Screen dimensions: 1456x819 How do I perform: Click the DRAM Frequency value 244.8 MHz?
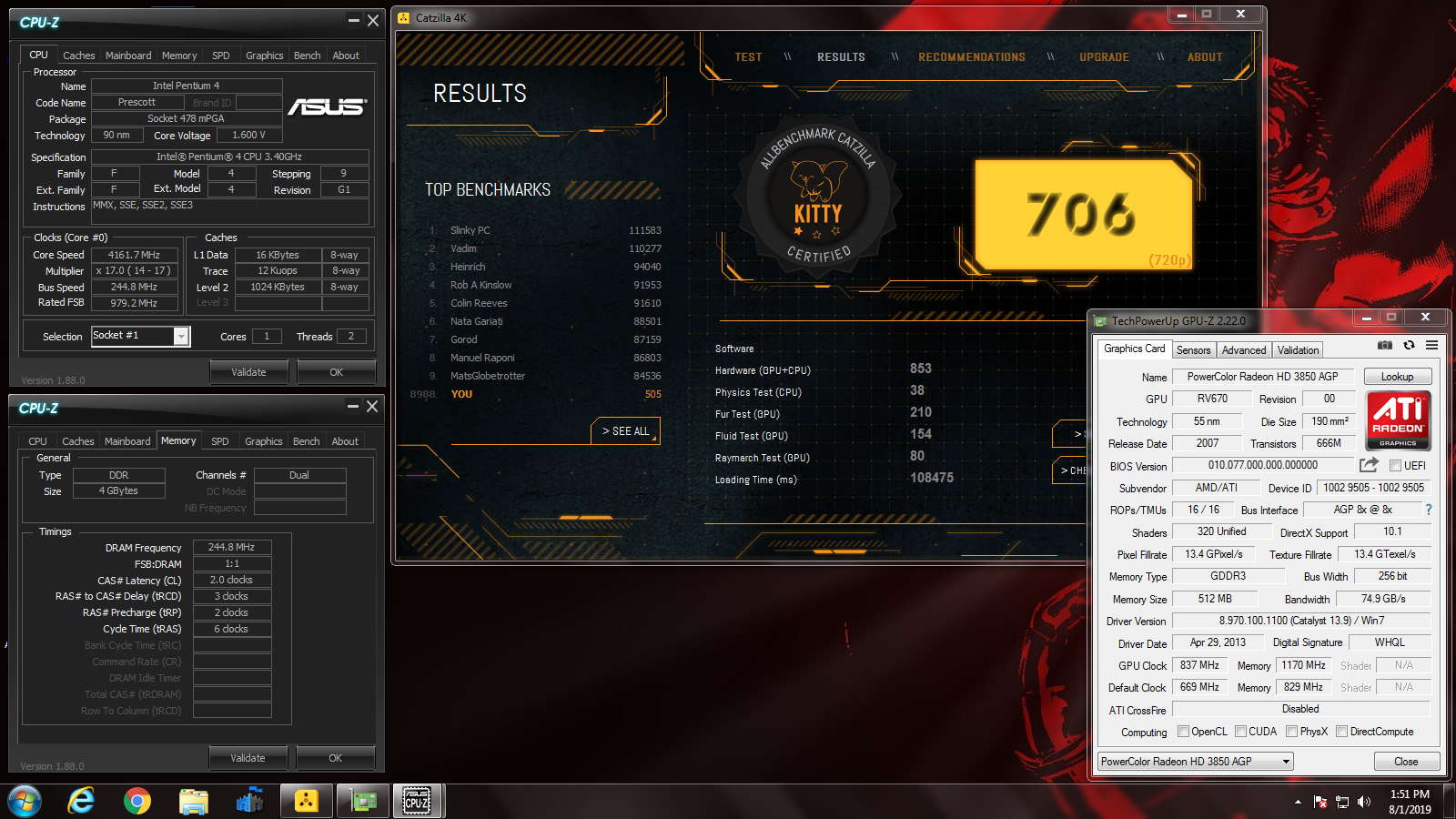click(x=231, y=548)
